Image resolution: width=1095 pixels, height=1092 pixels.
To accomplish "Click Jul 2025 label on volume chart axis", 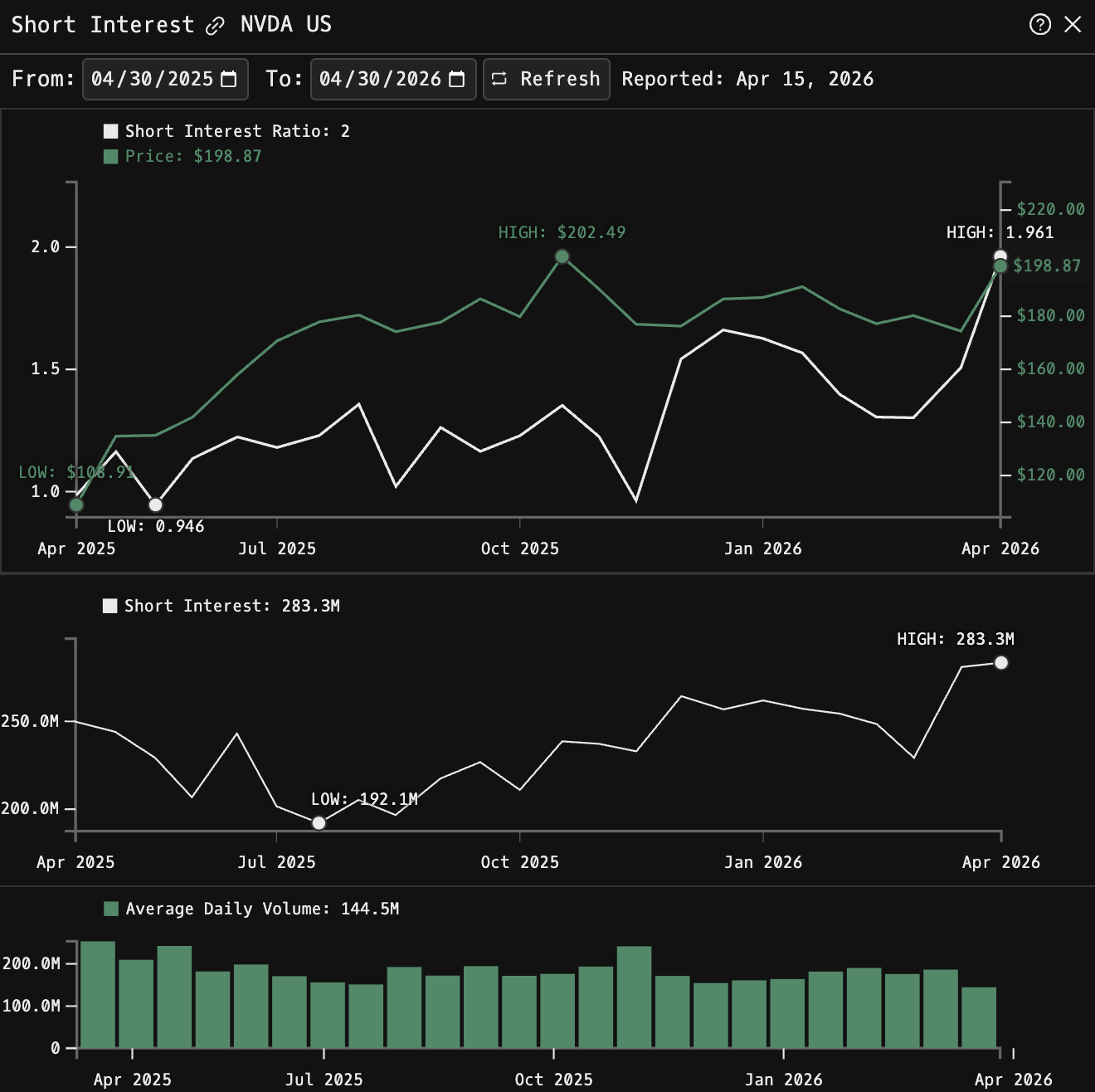I will pos(324,1080).
